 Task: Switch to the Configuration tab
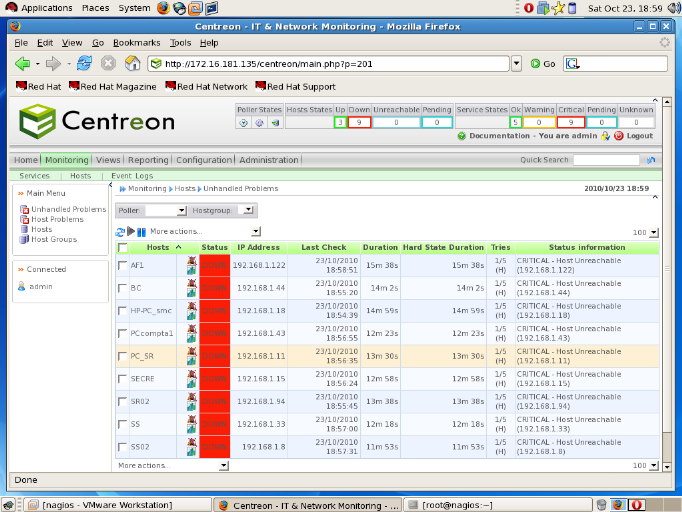204,160
